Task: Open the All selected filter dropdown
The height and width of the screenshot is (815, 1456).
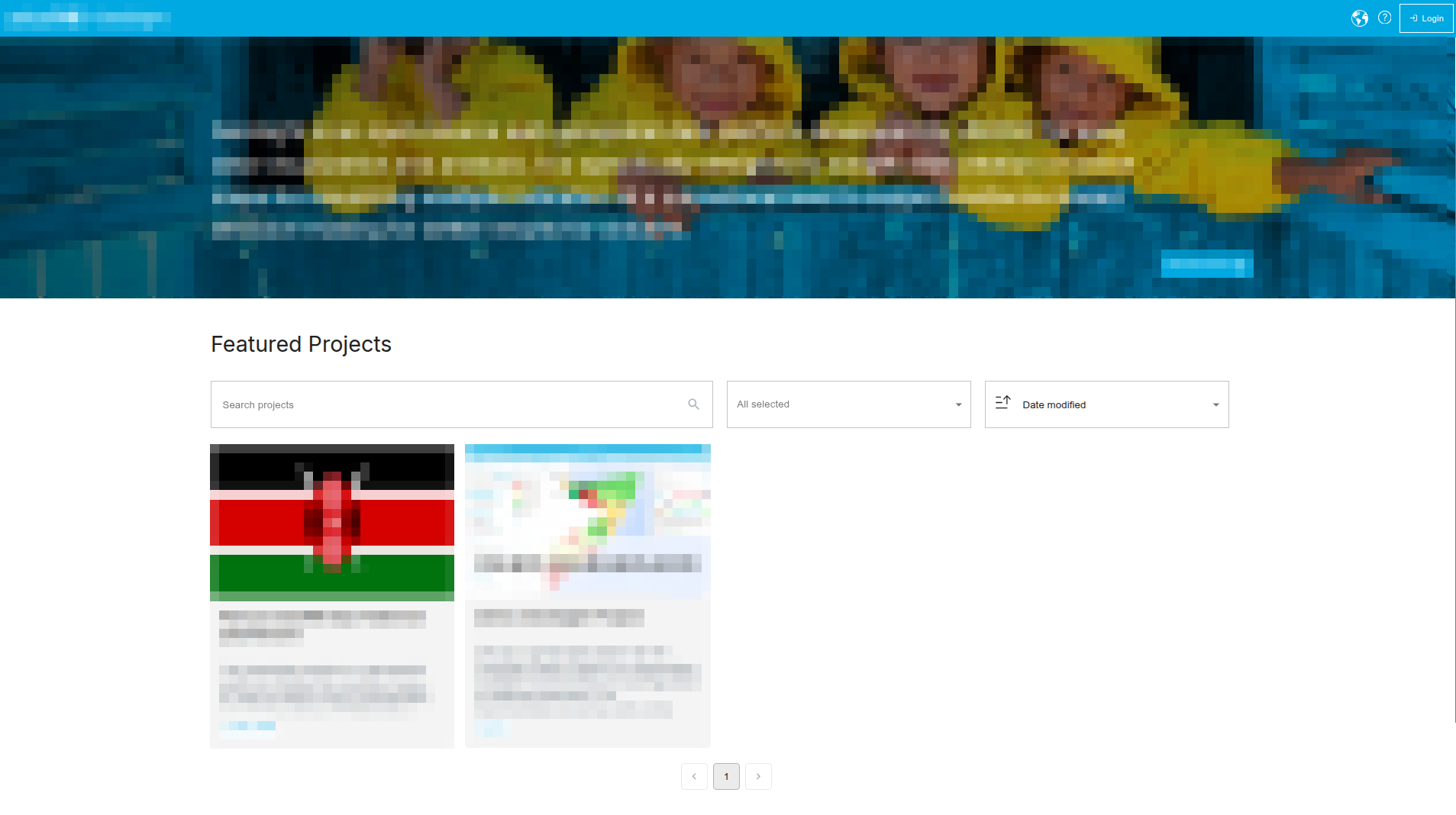Action: coord(848,404)
